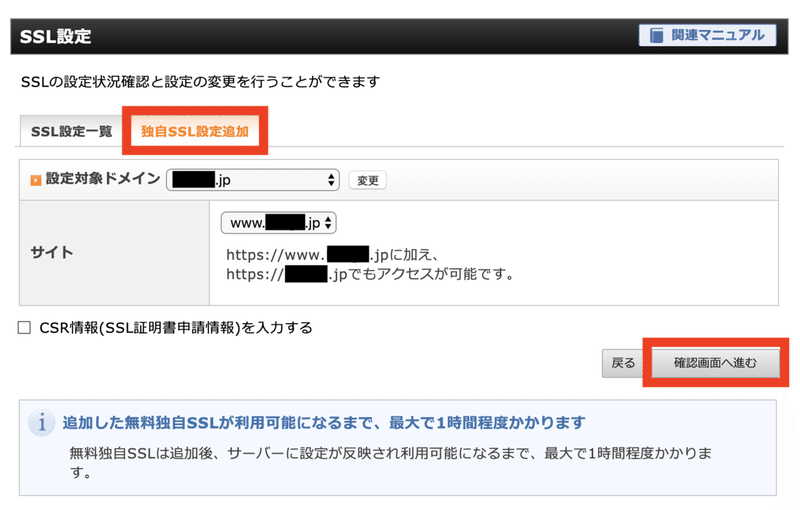The width and height of the screenshot is (800, 510).
Task: Click the 変更 button
Action: point(368,181)
